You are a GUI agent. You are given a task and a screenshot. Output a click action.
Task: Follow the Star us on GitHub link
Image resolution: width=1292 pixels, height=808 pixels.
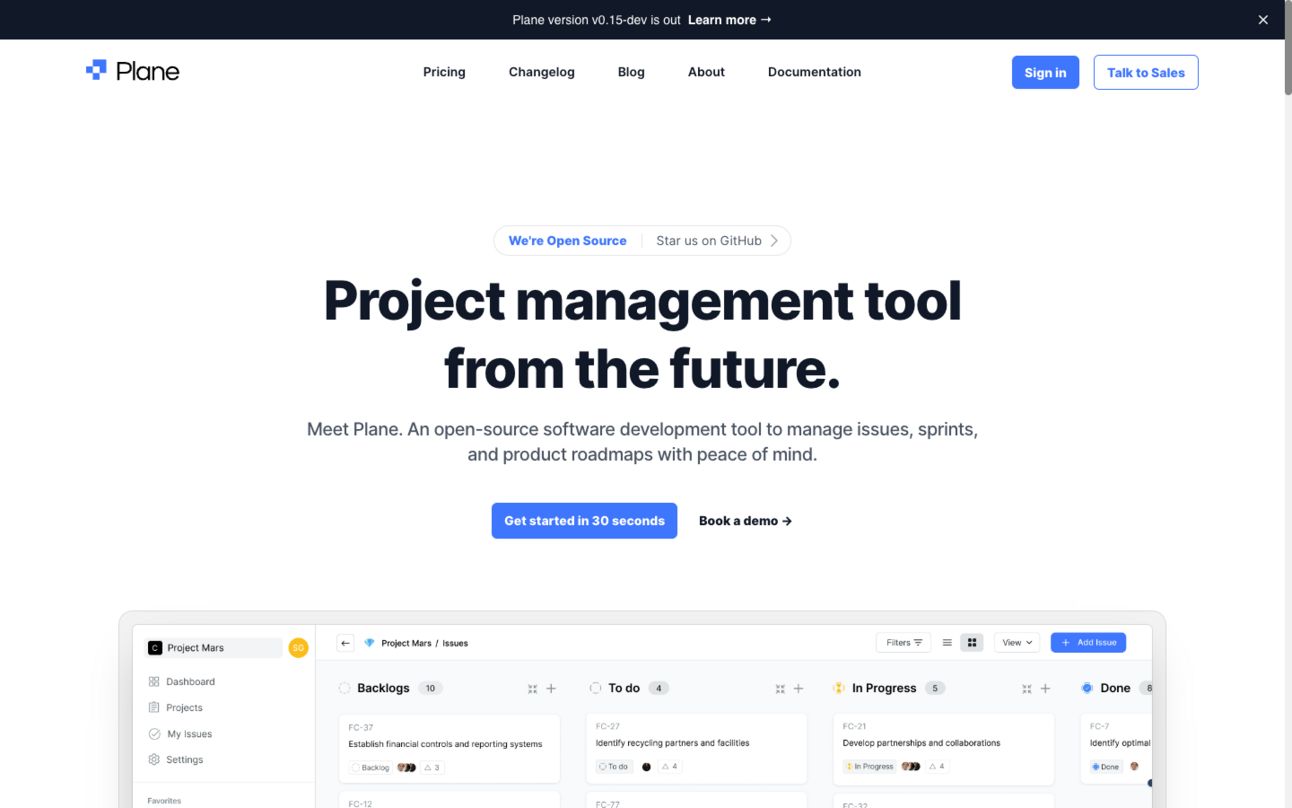point(709,241)
